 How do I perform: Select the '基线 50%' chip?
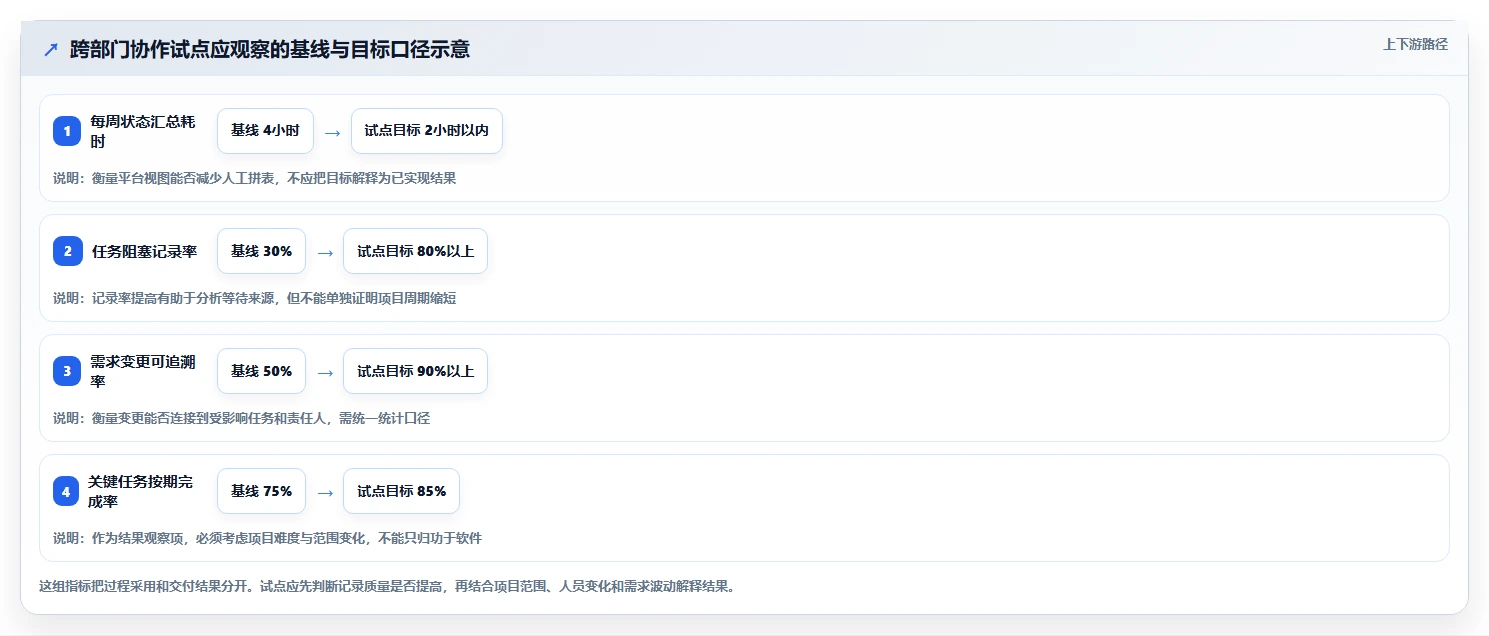point(261,371)
